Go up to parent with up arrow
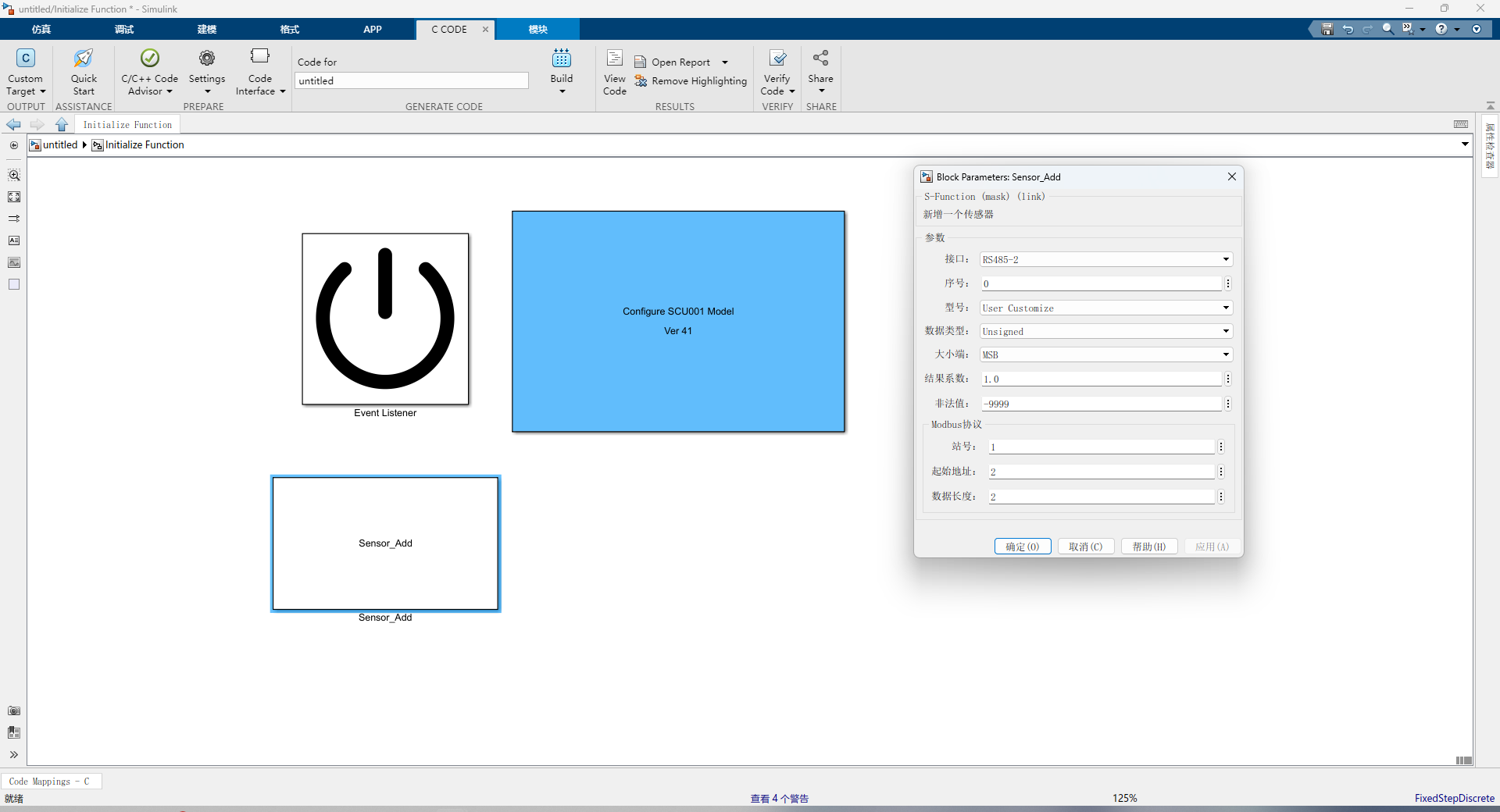Viewport: 1500px width, 812px height. (x=62, y=125)
